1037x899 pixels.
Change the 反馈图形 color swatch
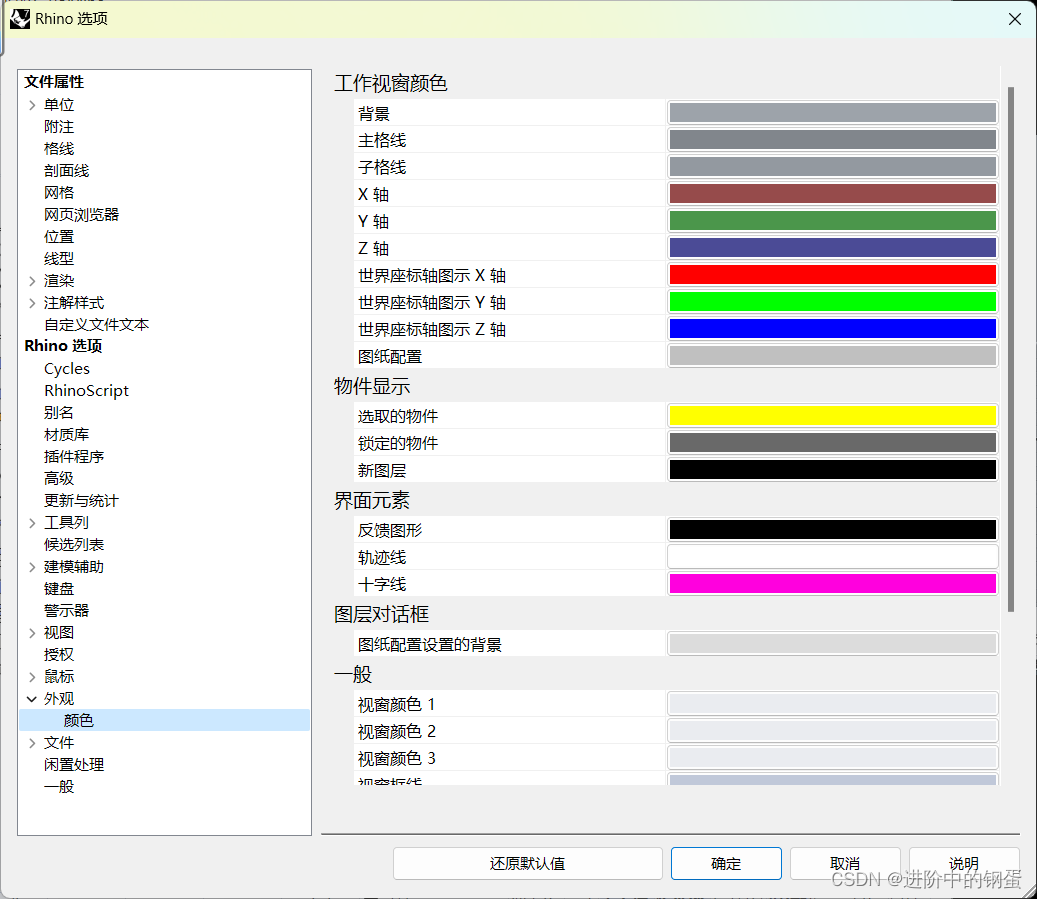833,529
